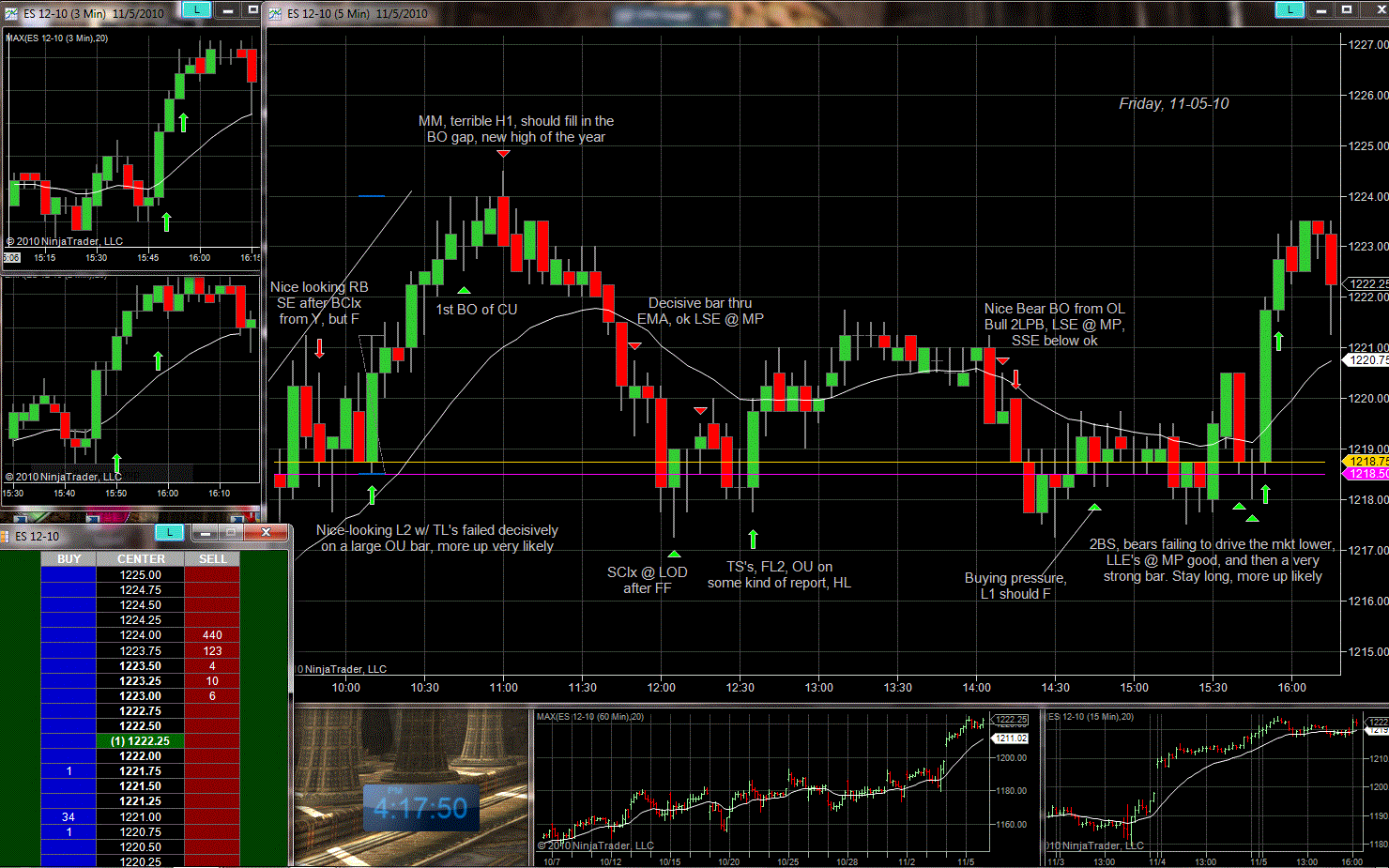Click buy cell showing 34 at 1221.00

coord(69,816)
